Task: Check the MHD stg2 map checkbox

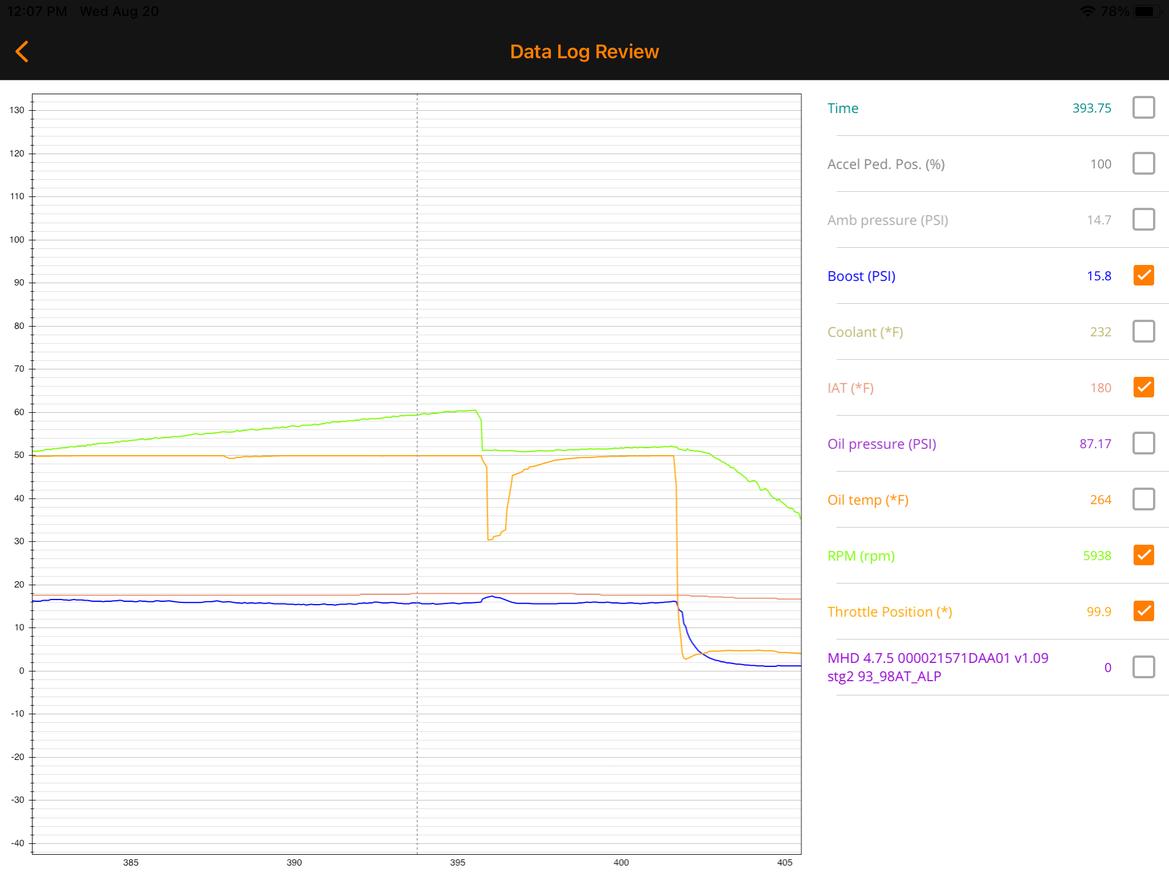Action: pos(1143,667)
